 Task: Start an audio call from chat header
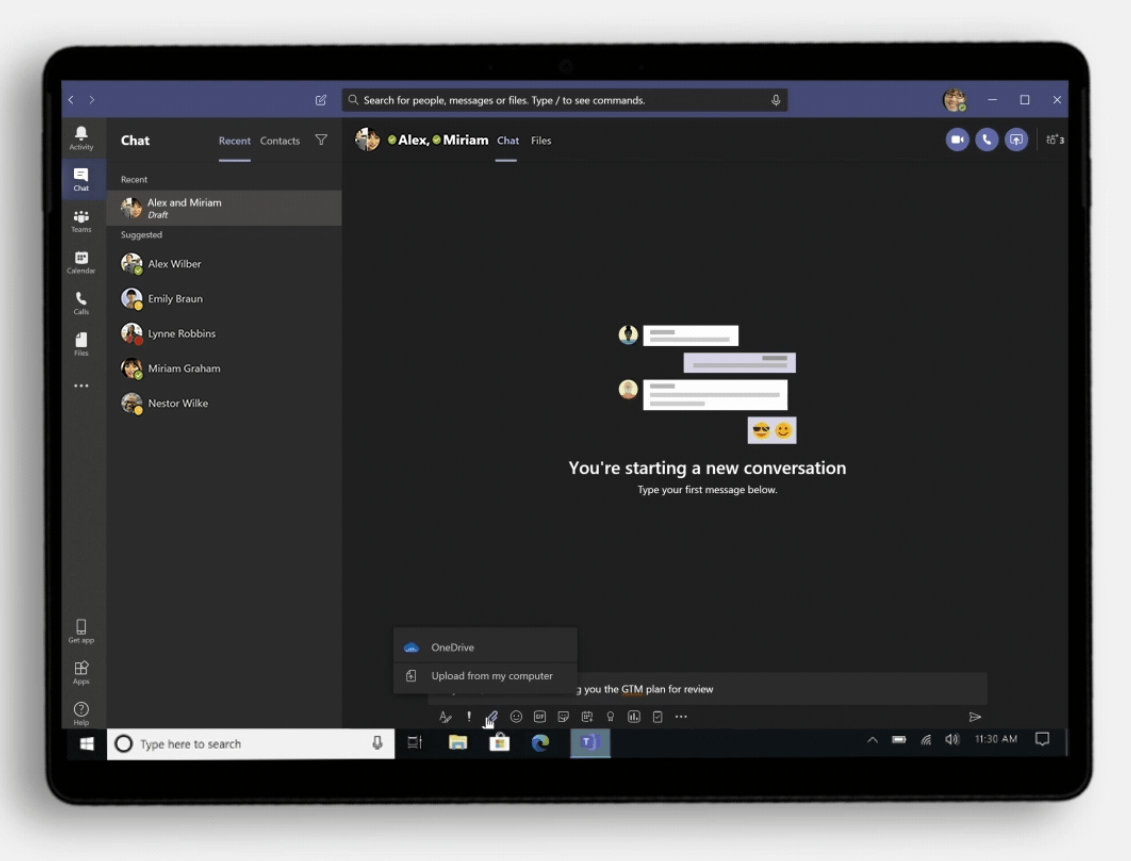point(986,140)
